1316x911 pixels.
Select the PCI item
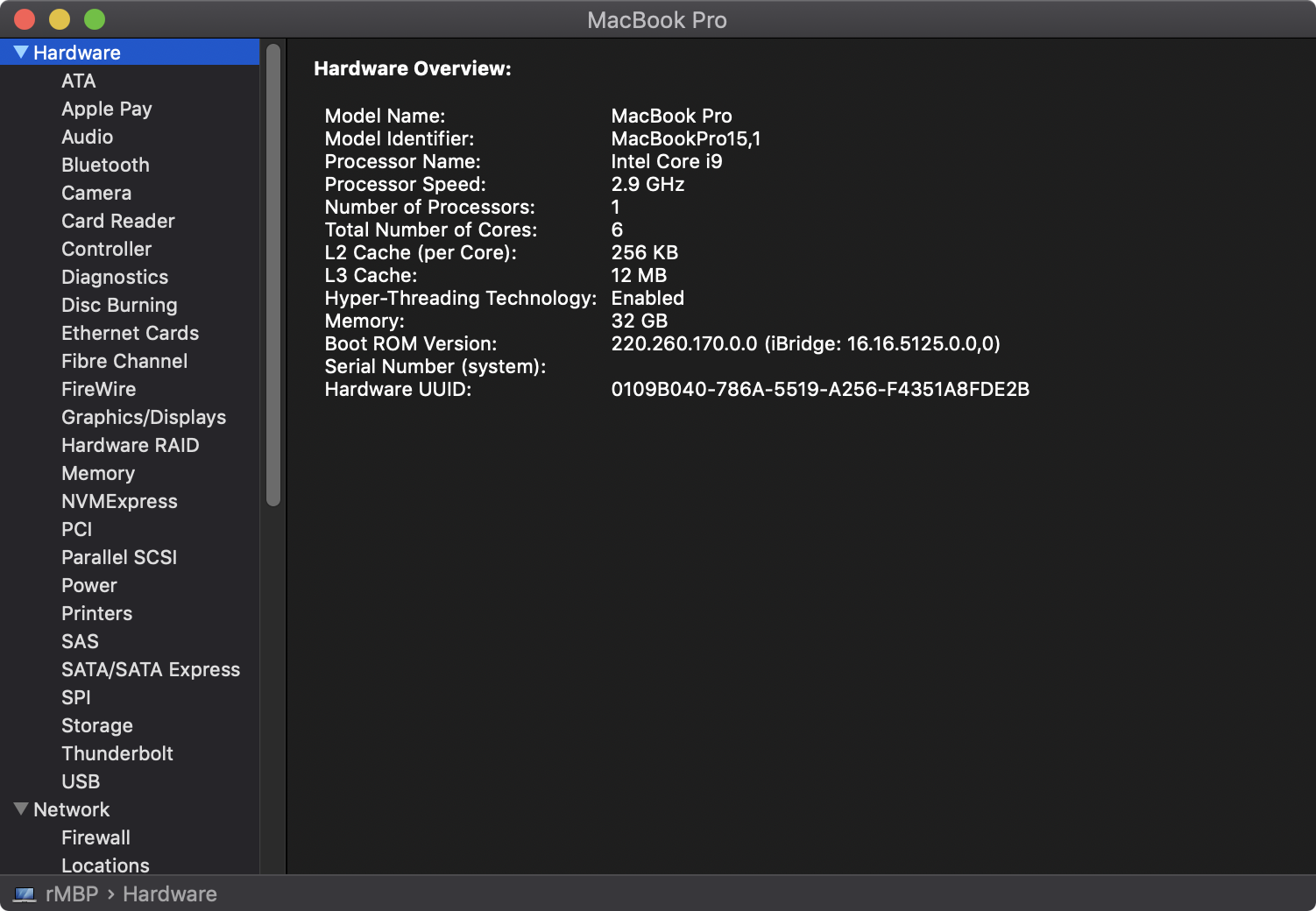point(77,529)
